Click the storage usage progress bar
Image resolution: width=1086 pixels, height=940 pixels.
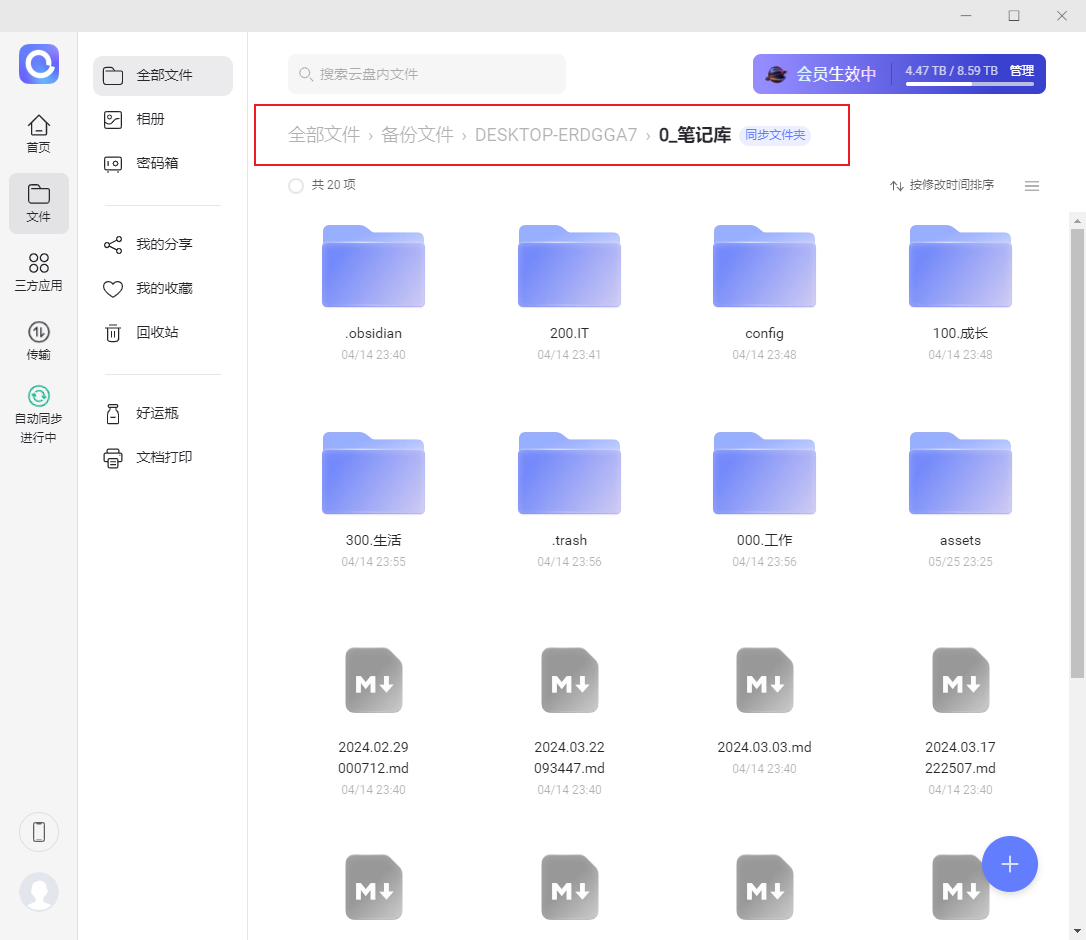click(x=970, y=85)
